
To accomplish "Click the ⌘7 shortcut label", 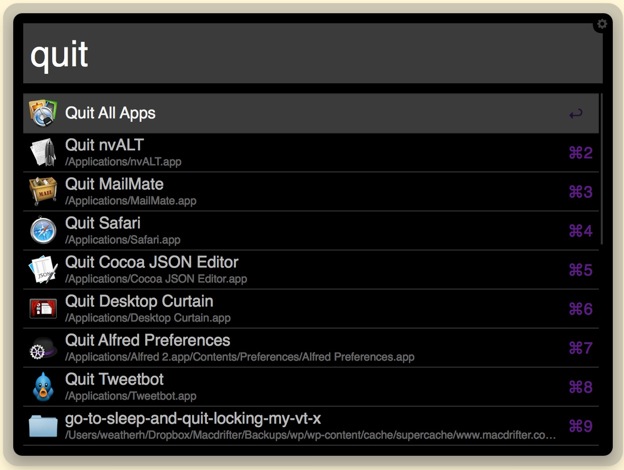I will click(581, 348).
